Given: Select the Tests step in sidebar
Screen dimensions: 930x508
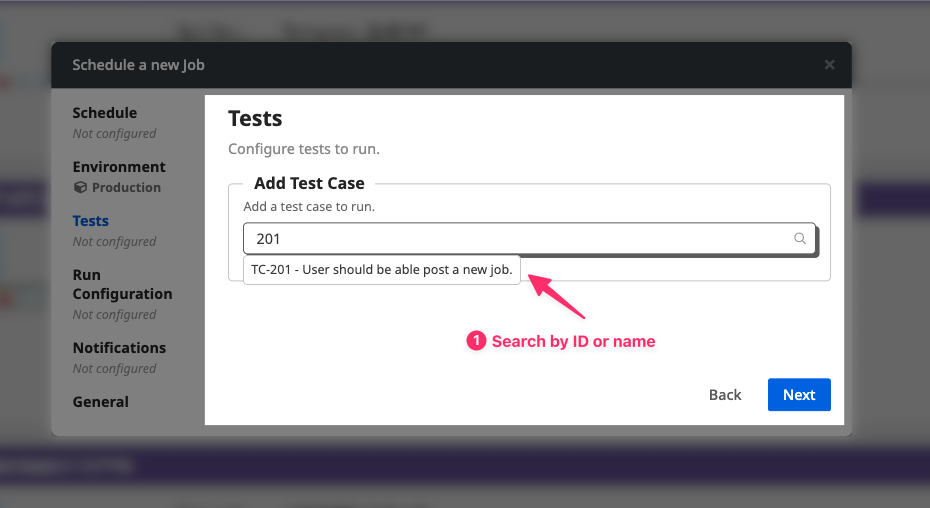Looking at the screenshot, I should point(90,221).
